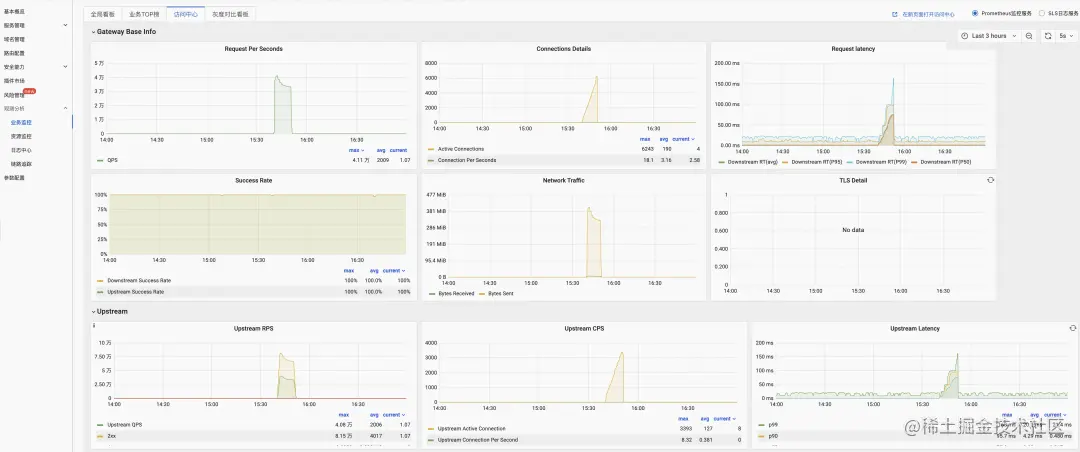Toggle the Connection Per Seconds legend series
Viewport: 1080px width, 452px height.
coord(466,160)
